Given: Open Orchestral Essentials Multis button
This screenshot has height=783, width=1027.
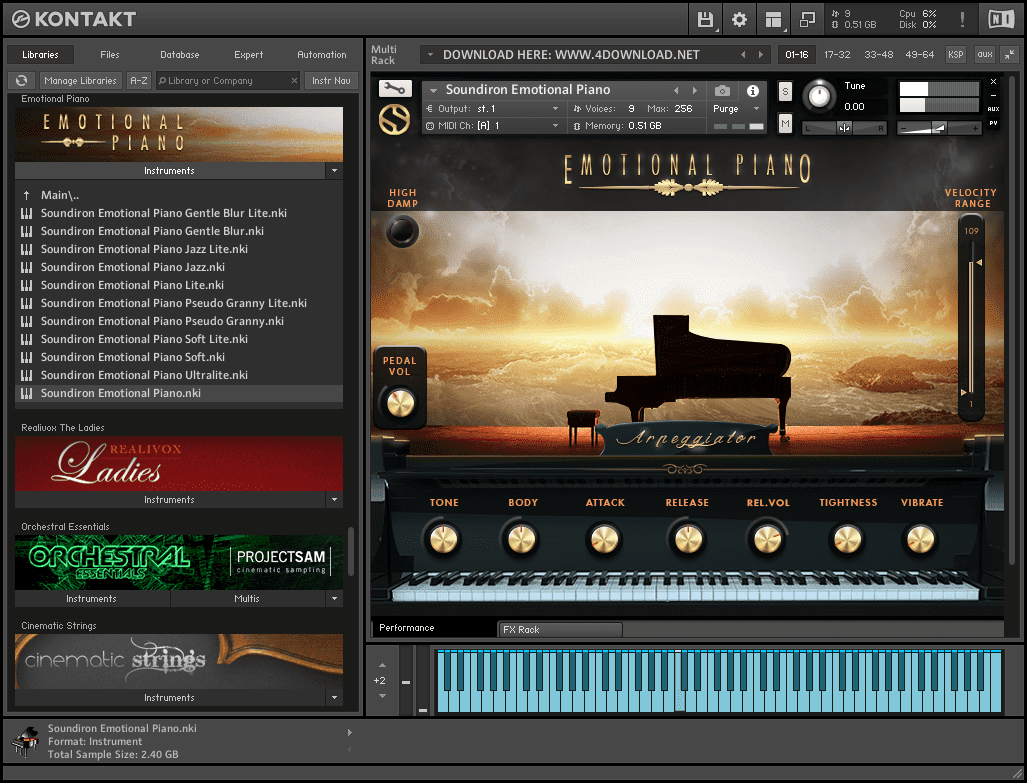Looking at the screenshot, I should 247,598.
